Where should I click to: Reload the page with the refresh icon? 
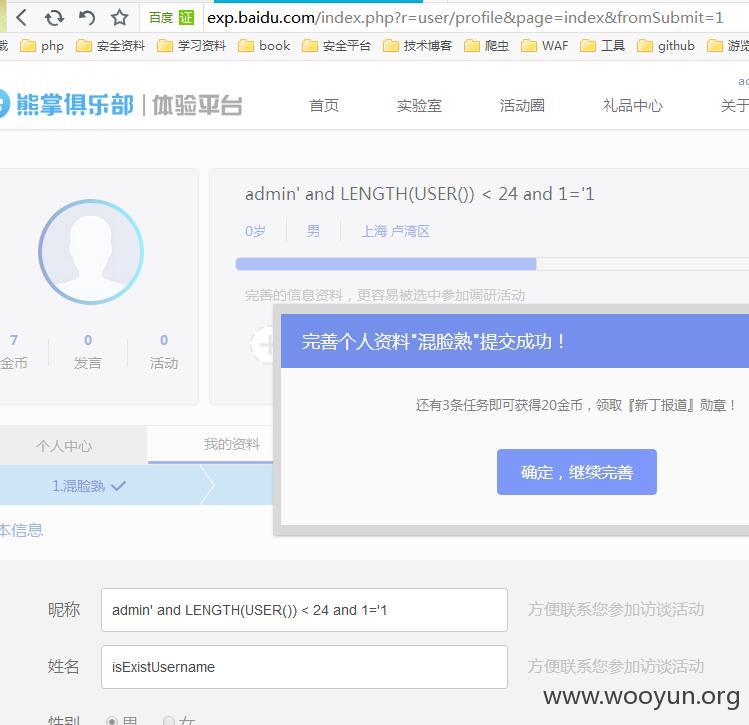54,18
